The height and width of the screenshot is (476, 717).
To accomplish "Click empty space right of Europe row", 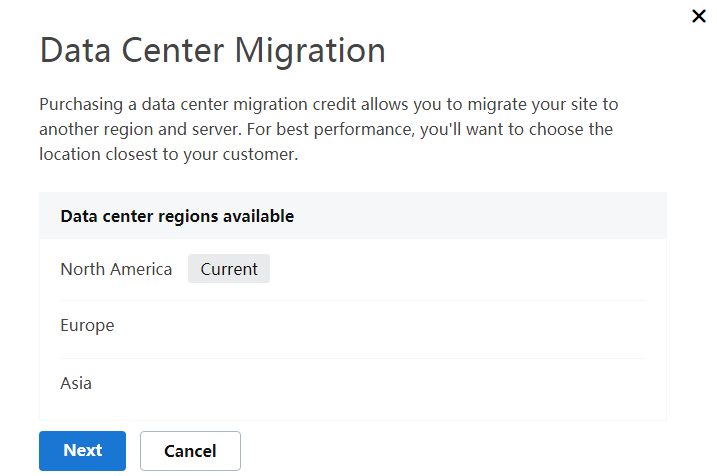I will point(400,326).
